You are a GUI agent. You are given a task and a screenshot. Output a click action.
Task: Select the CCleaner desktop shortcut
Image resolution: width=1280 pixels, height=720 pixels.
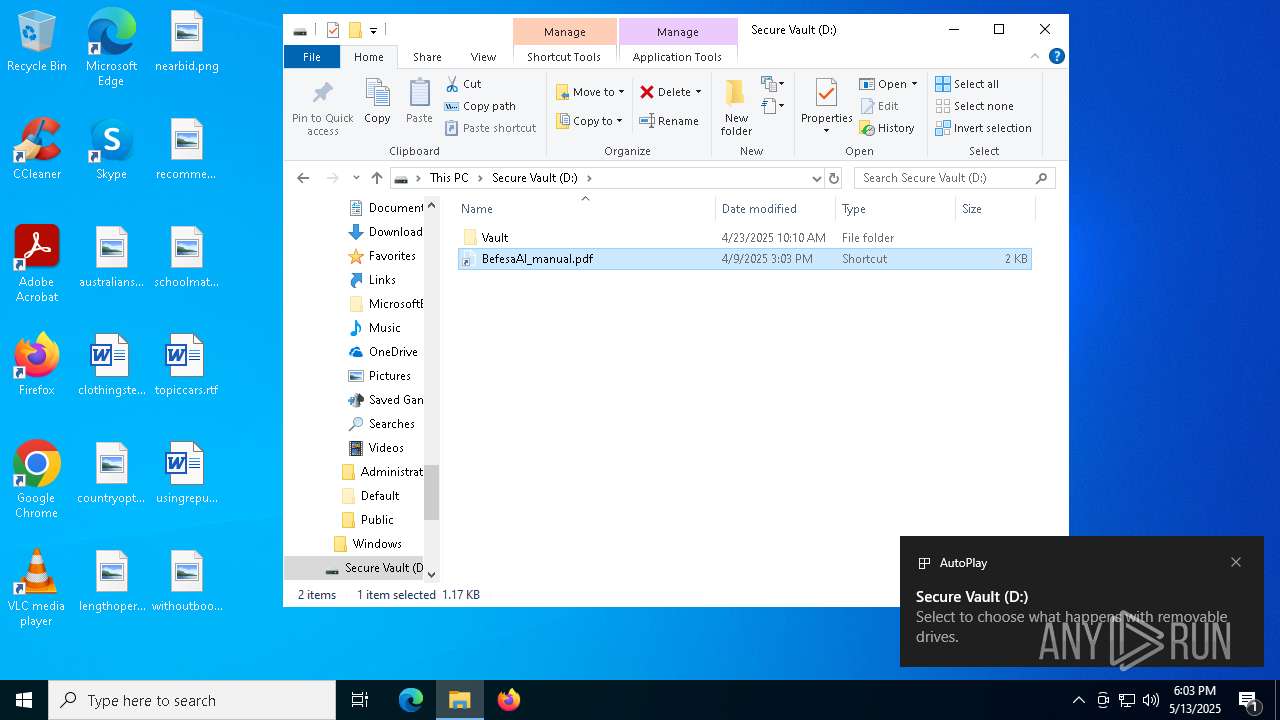pyautogui.click(x=37, y=149)
